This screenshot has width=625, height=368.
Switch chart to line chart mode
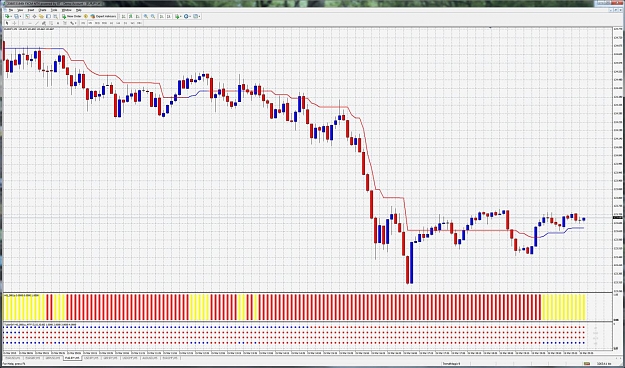point(138,16)
